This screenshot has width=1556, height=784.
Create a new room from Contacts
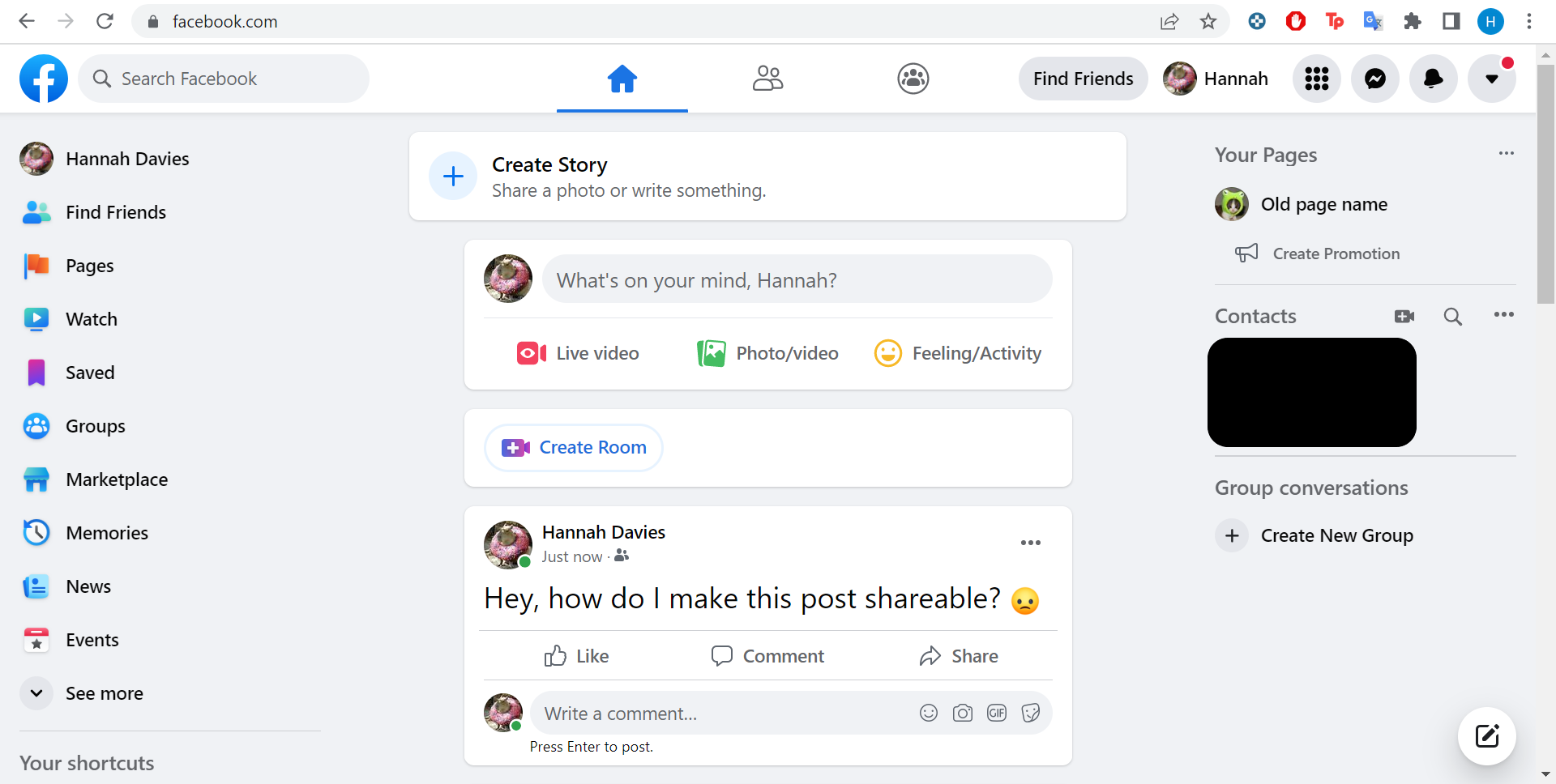coord(1404,317)
